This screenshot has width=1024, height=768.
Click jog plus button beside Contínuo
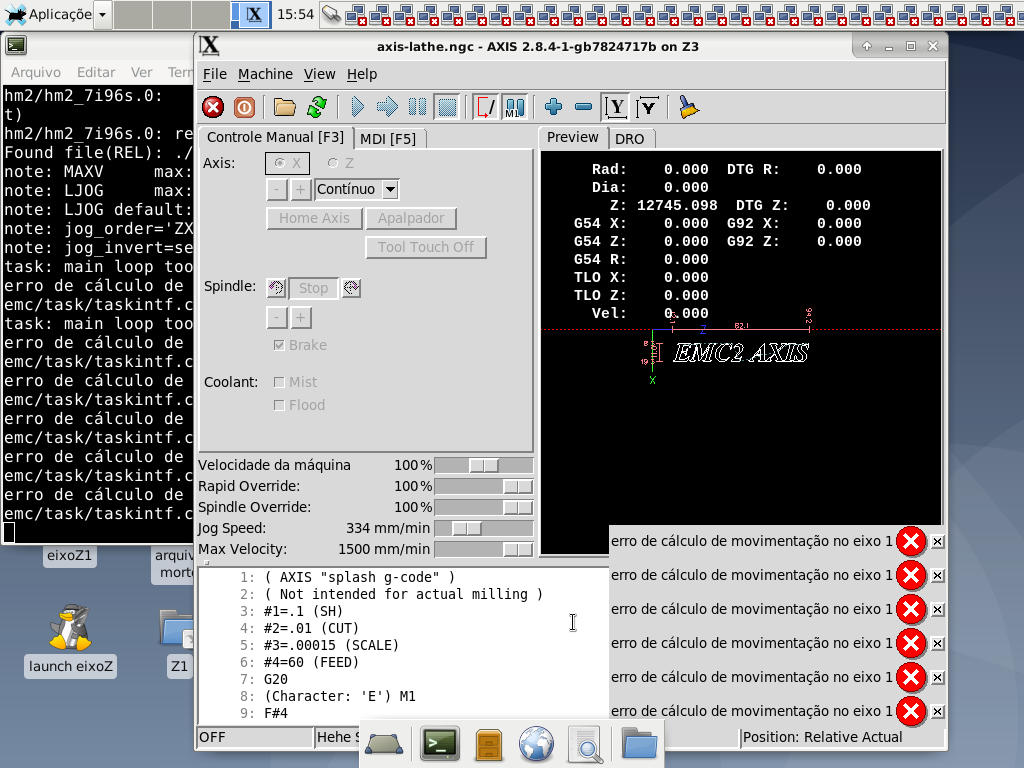coord(300,189)
